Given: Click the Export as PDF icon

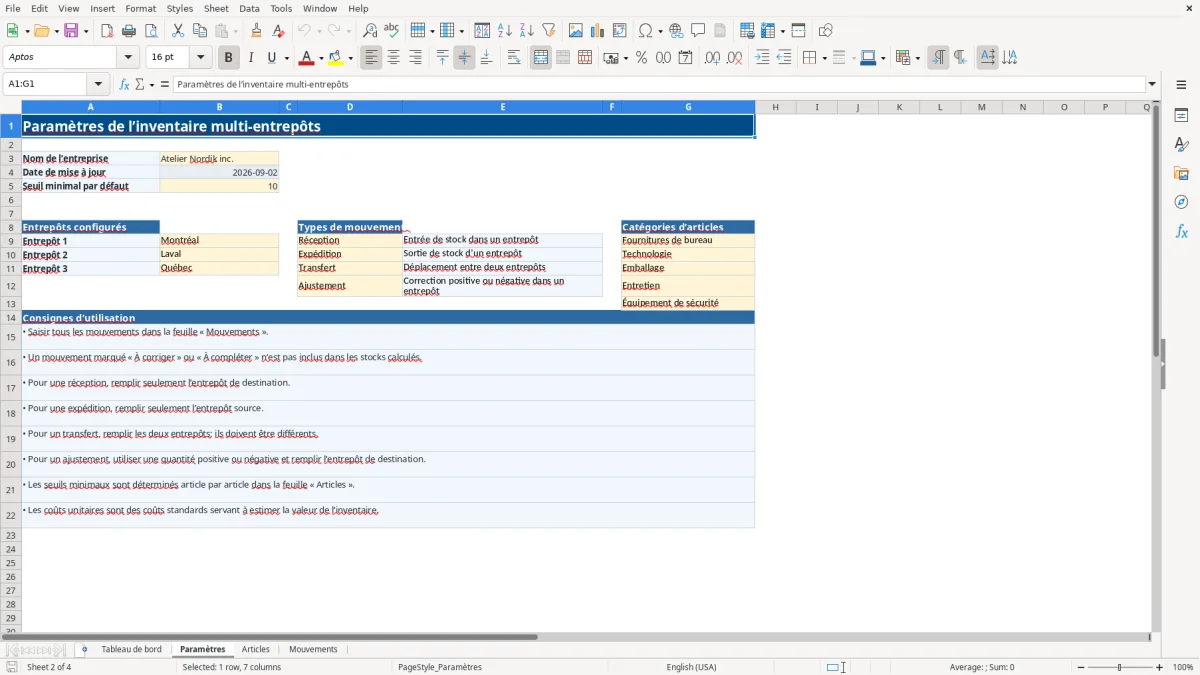Looking at the screenshot, I should (107, 31).
